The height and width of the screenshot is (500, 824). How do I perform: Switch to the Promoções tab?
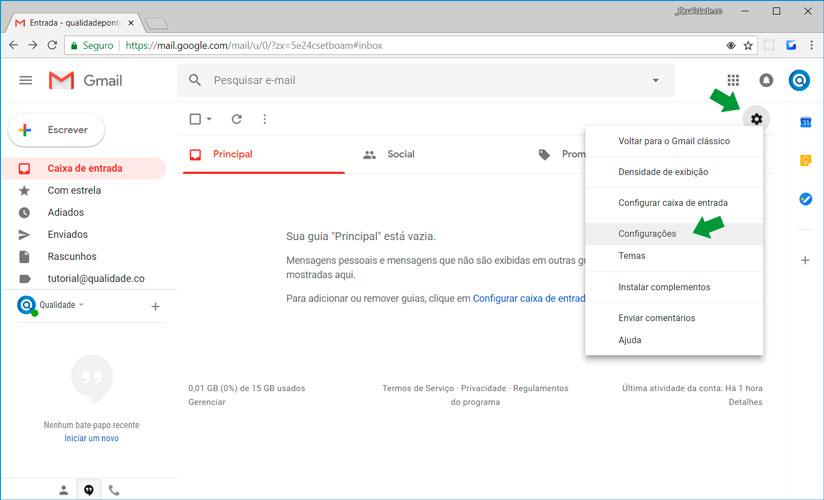[x=561, y=155]
